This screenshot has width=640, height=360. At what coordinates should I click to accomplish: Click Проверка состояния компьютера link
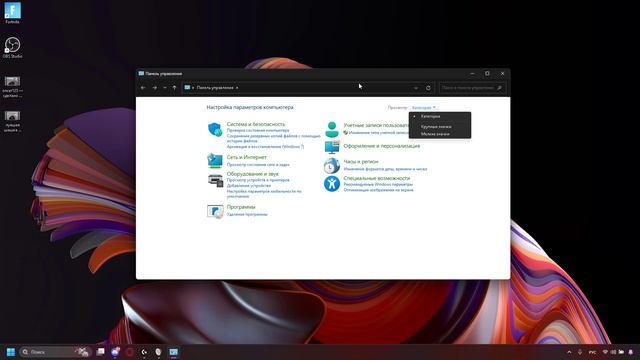click(258, 130)
